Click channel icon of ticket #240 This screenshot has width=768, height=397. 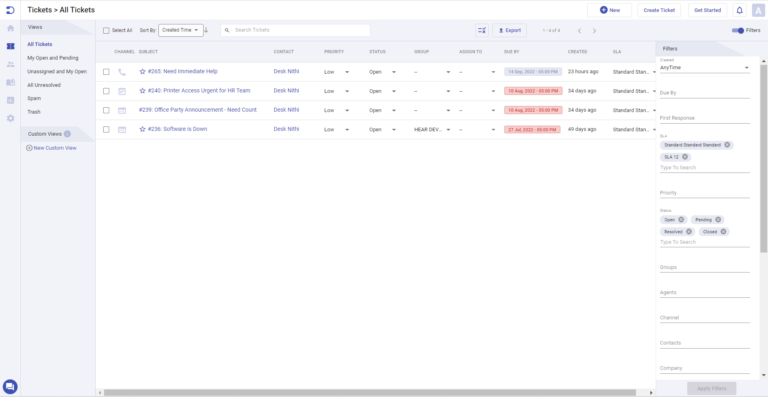(x=122, y=91)
